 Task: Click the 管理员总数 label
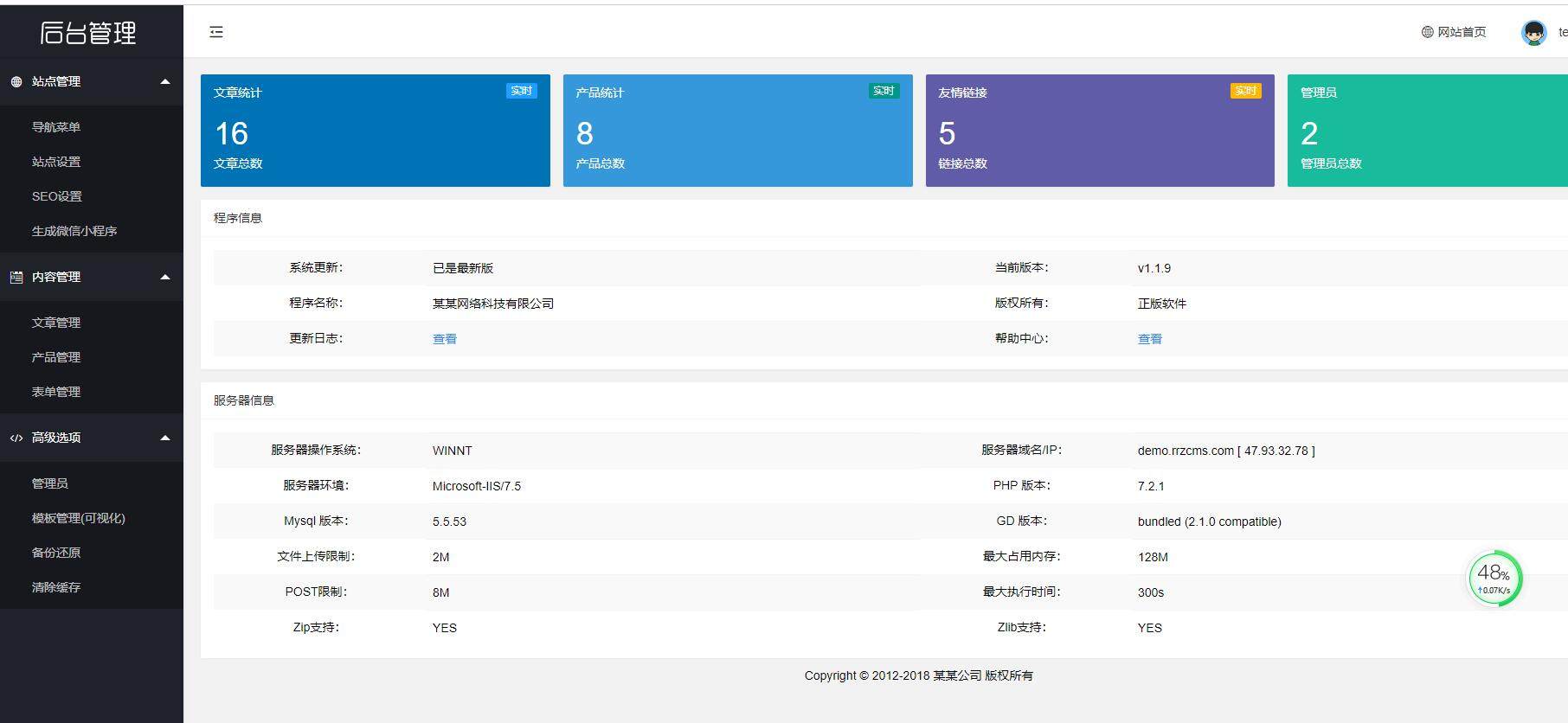[x=1331, y=163]
